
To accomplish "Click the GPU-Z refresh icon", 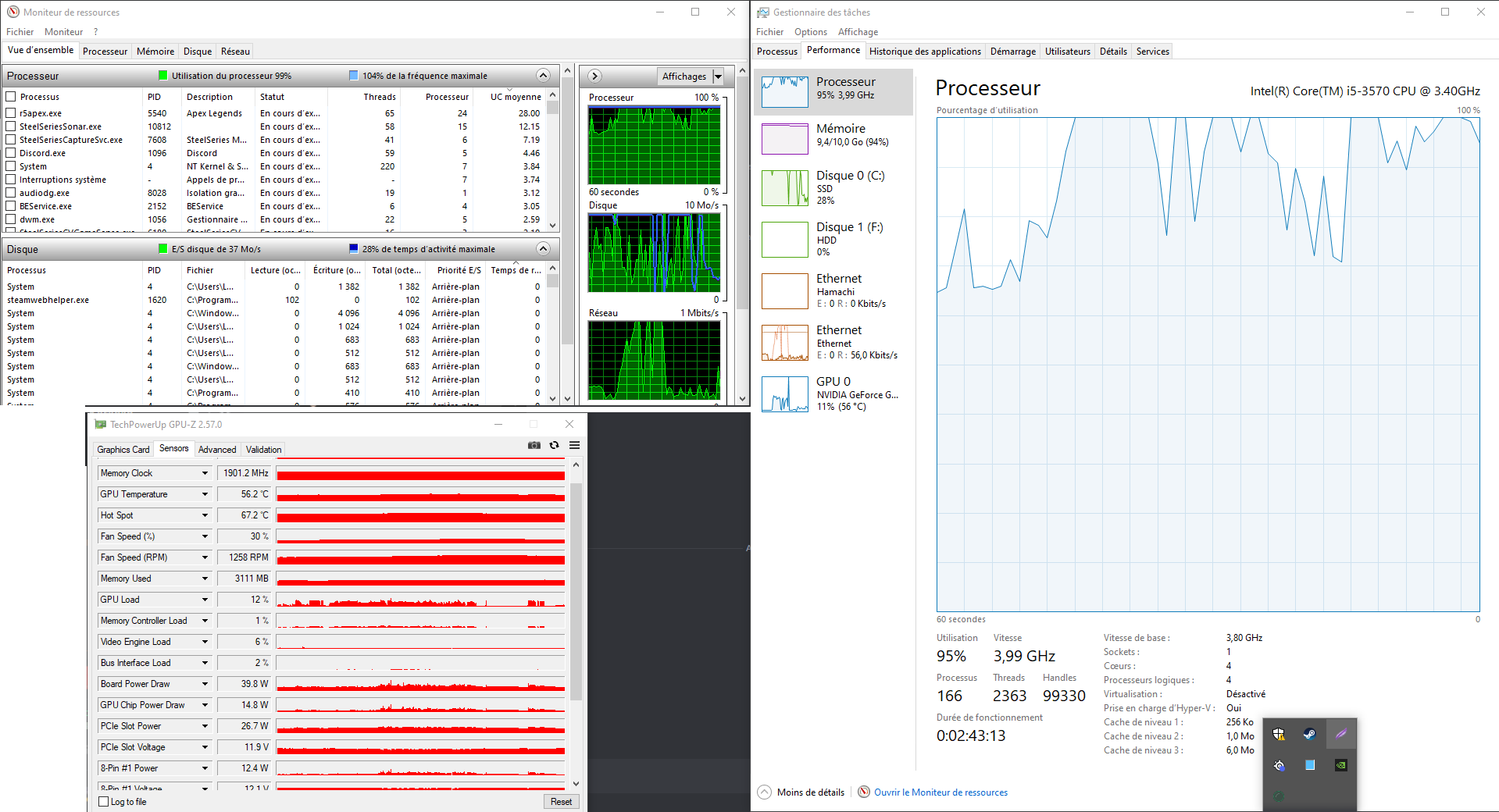I will tap(555, 445).
